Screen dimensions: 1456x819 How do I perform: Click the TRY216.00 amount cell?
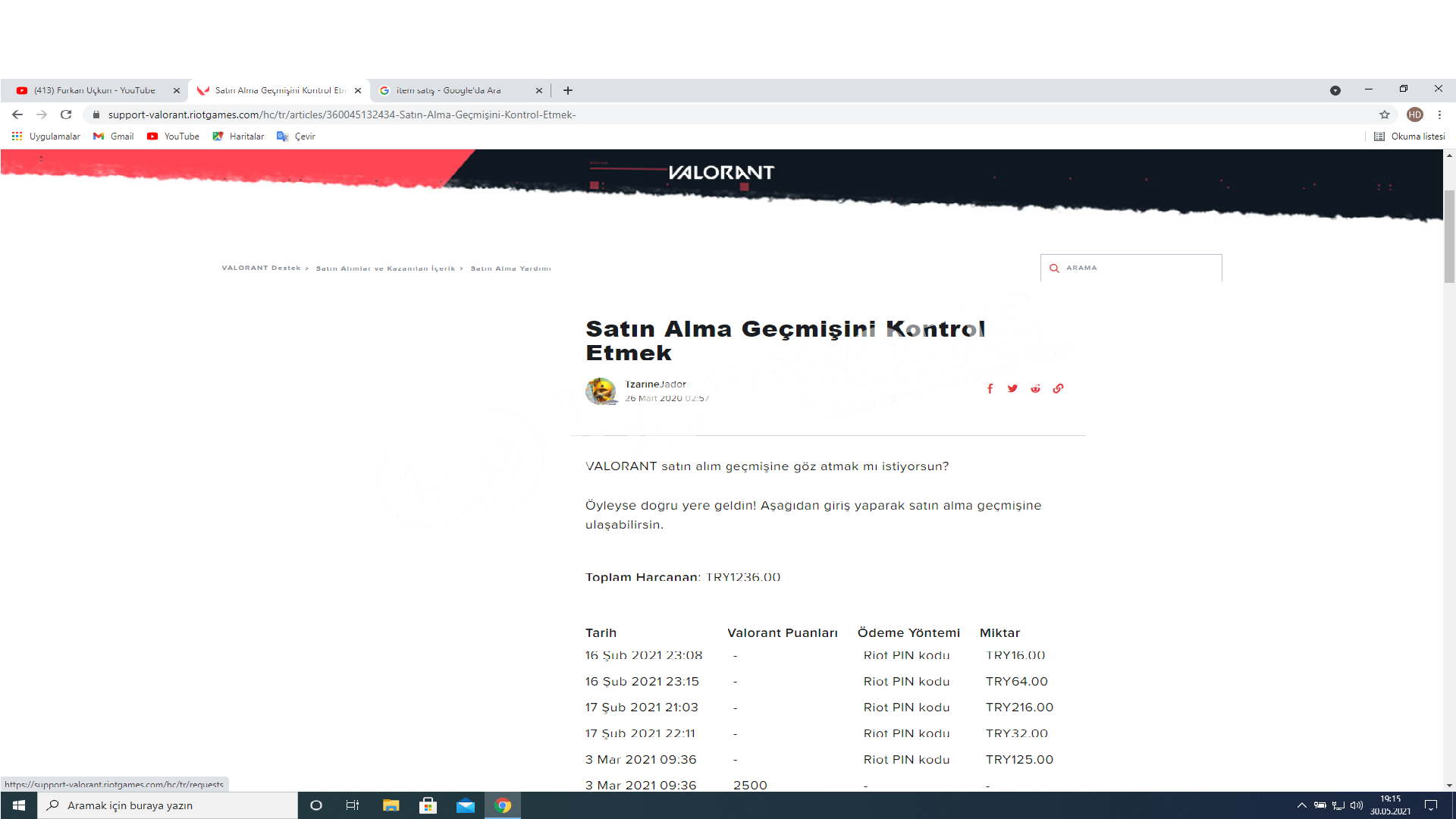tap(1019, 708)
